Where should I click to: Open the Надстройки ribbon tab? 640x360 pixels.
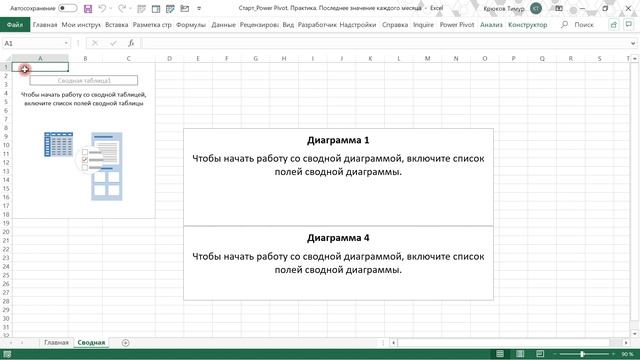[x=358, y=24]
